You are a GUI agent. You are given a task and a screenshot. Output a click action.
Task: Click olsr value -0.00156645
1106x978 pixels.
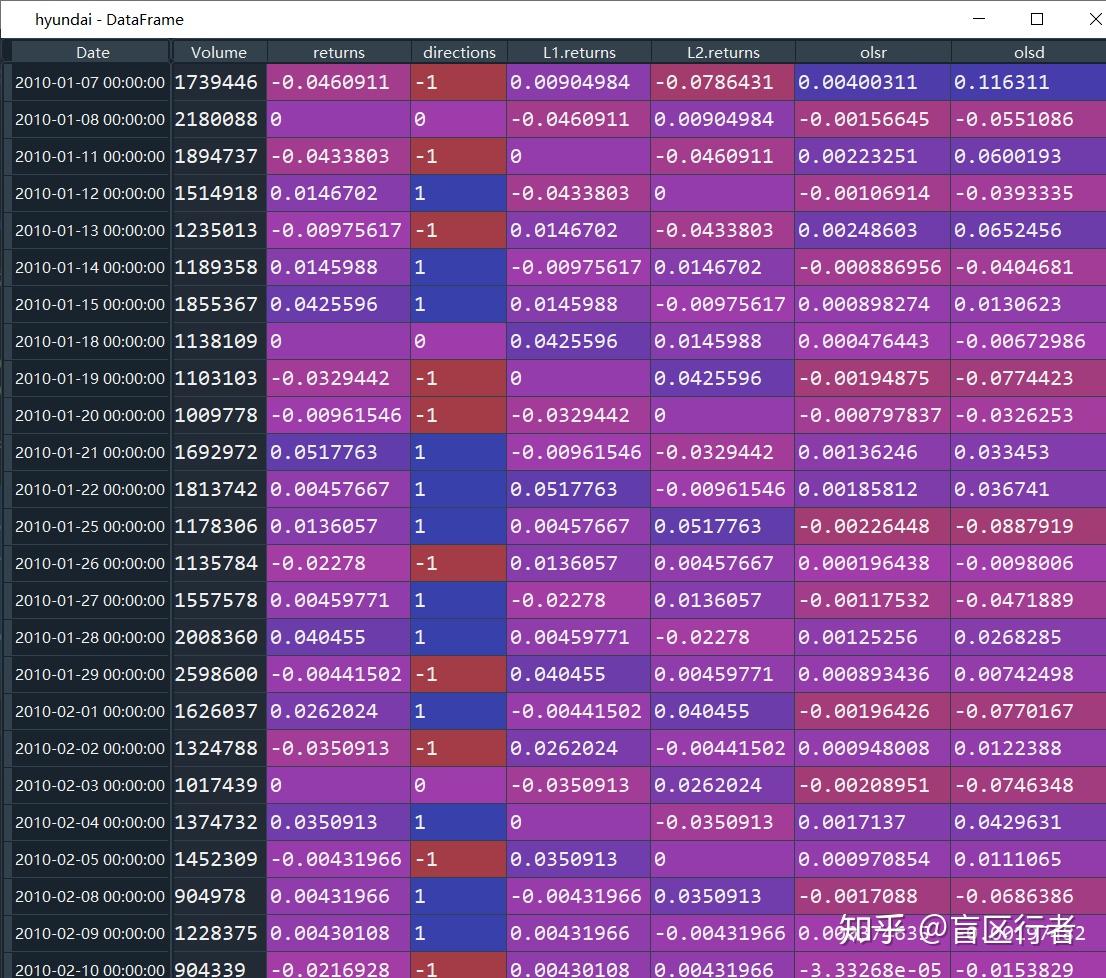873,119
